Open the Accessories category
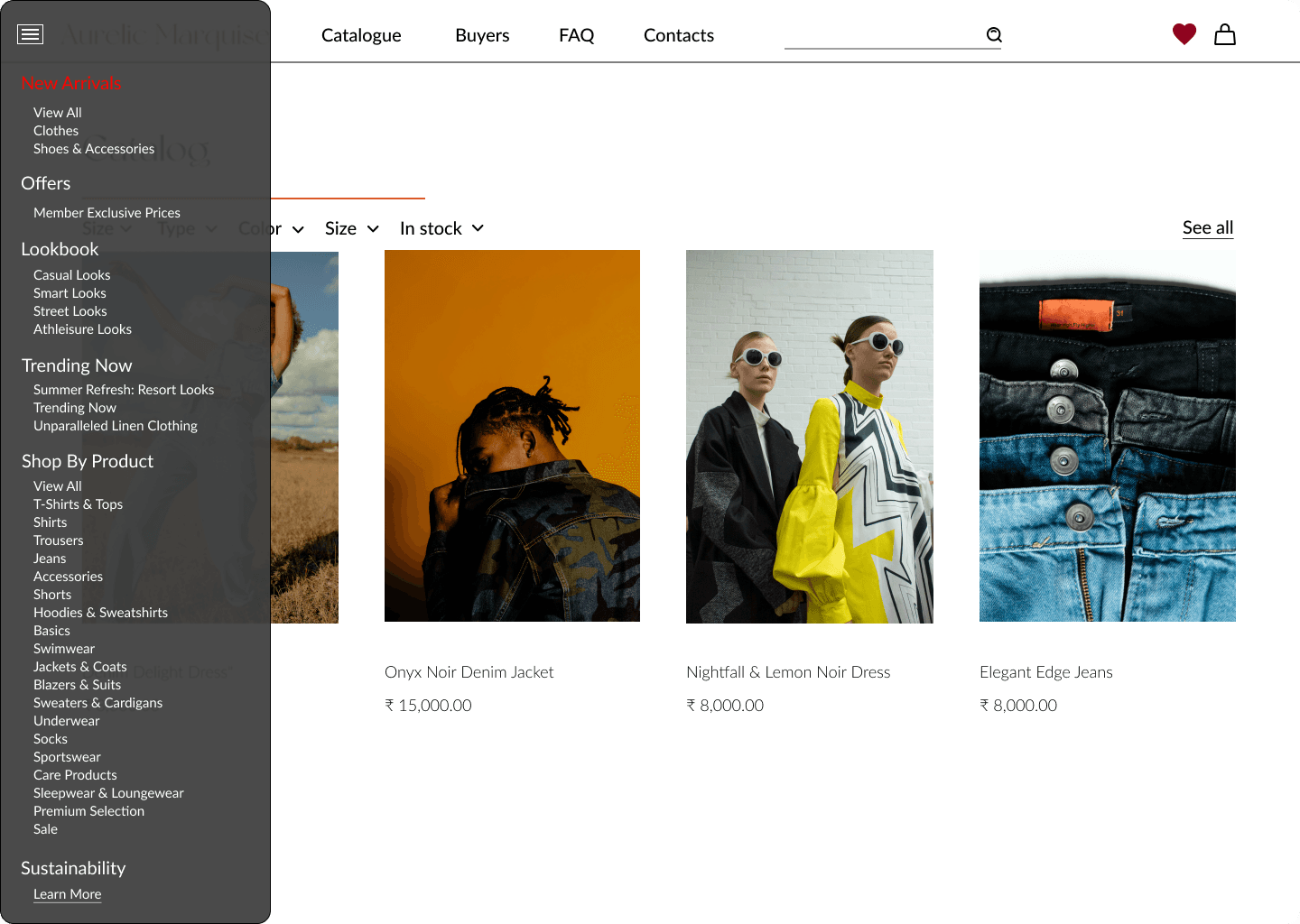This screenshot has height=924, width=1300. point(68,577)
